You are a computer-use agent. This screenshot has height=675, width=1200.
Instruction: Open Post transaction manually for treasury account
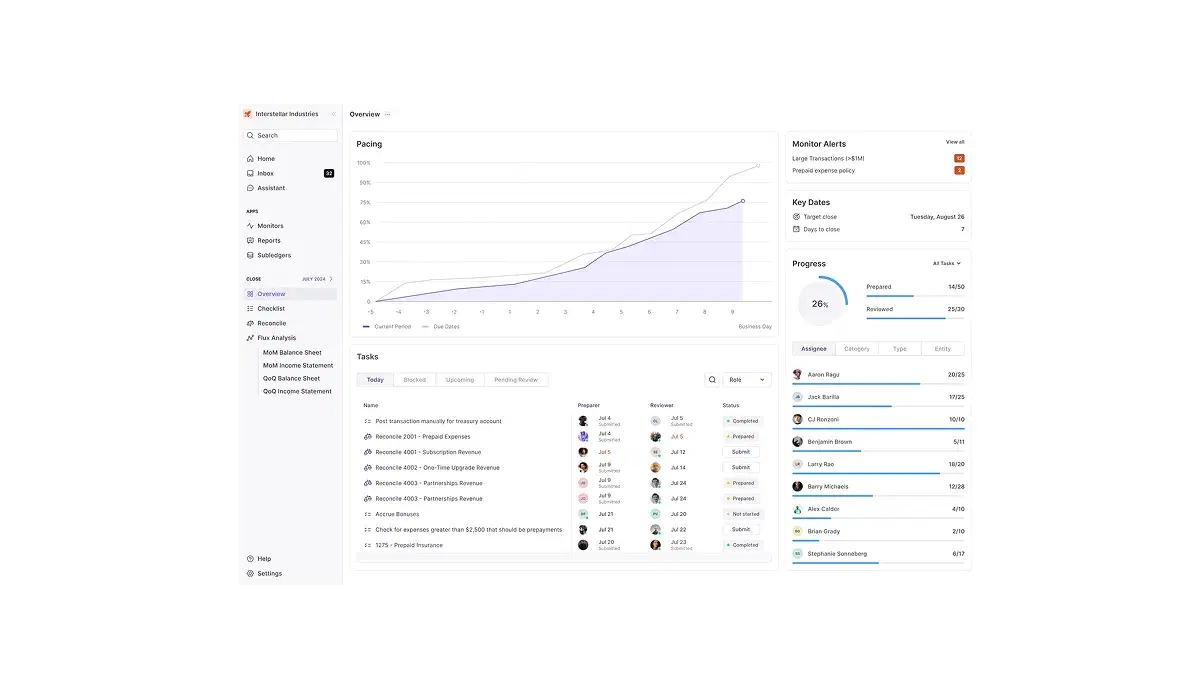(438, 421)
